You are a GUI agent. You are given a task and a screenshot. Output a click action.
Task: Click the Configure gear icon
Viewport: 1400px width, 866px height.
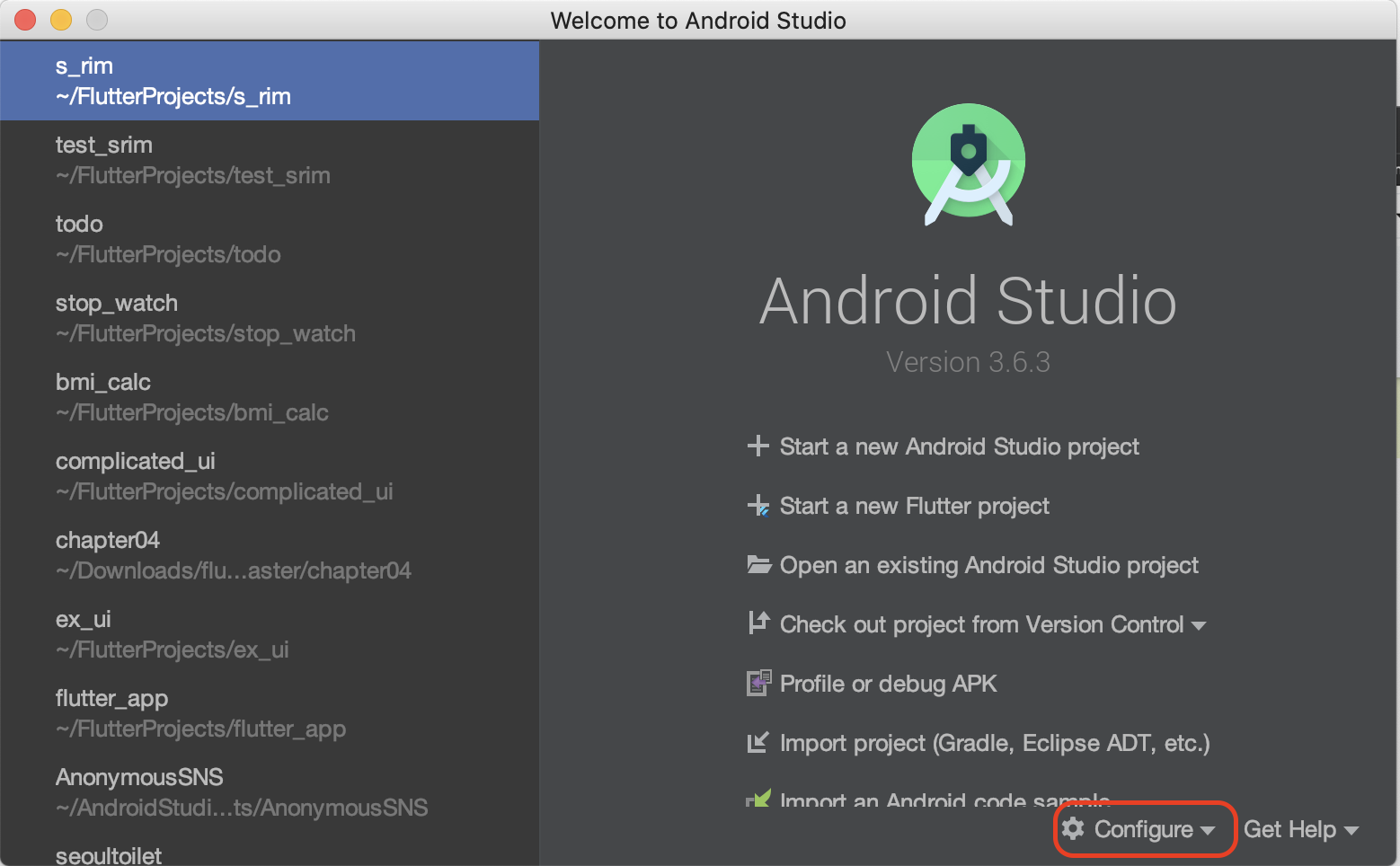1073,828
